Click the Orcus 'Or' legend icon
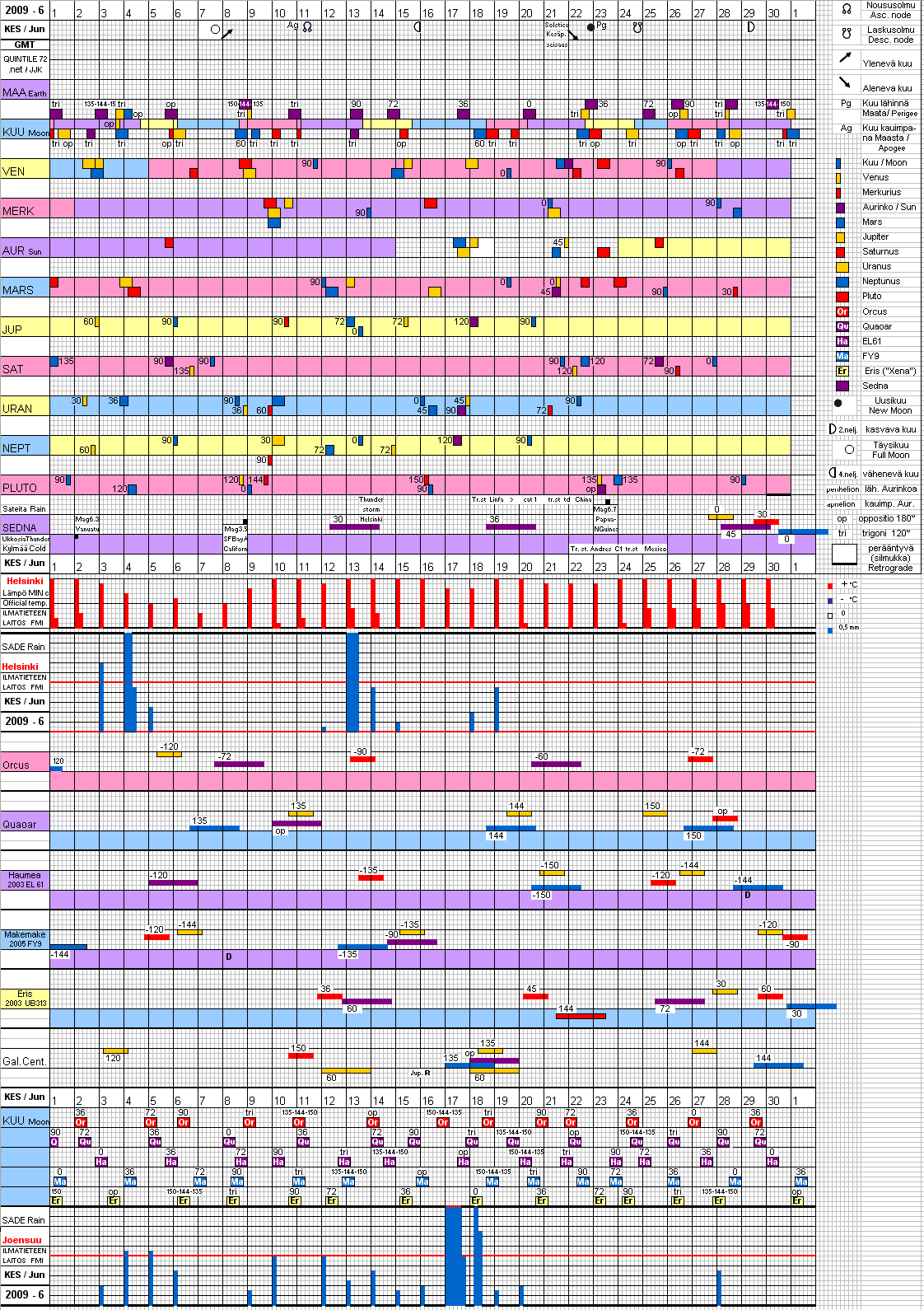 click(842, 311)
